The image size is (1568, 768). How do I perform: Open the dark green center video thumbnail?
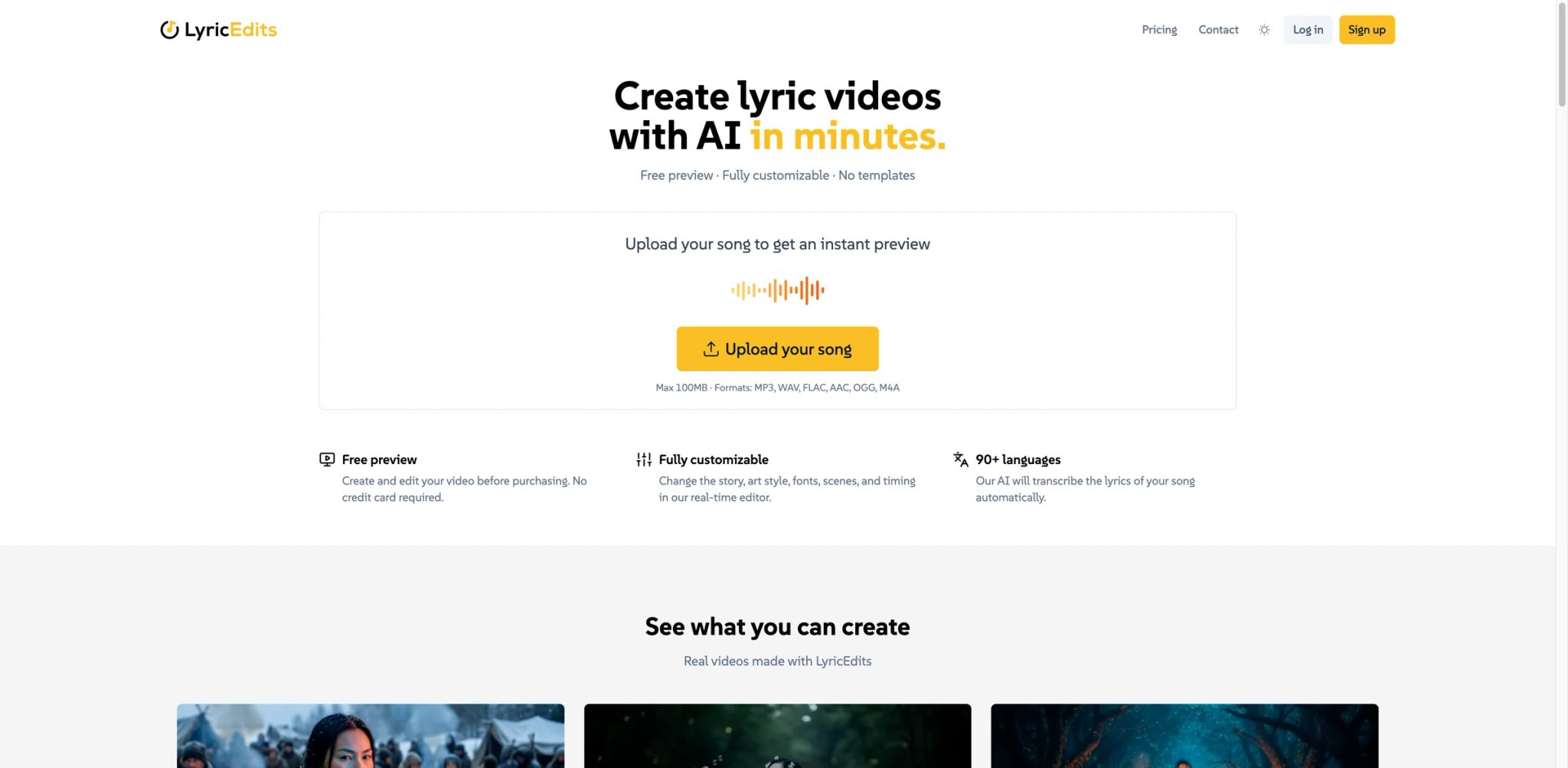tap(777, 736)
